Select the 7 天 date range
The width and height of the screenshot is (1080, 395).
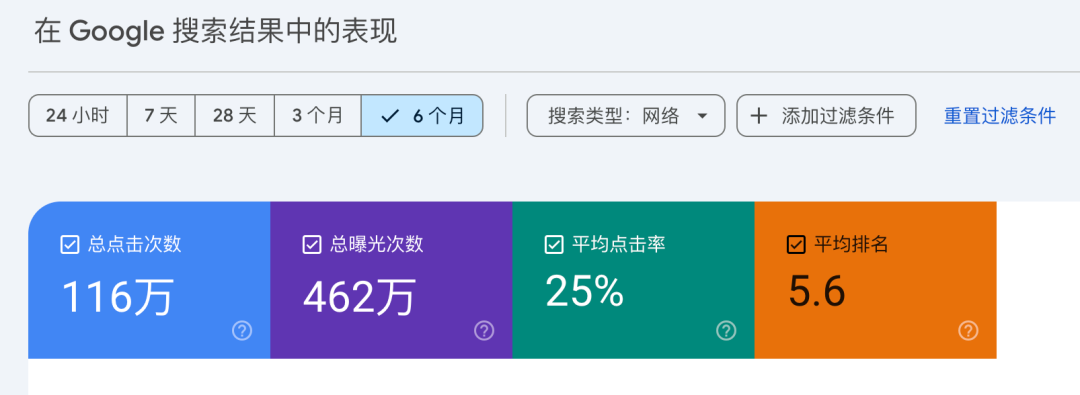(161, 116)
